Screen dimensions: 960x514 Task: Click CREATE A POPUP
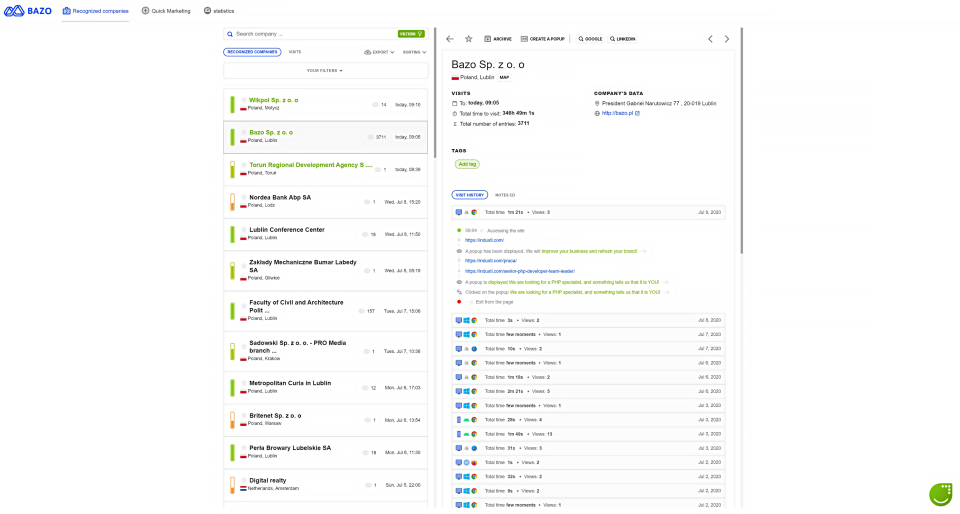pyautogui.click(x=542, y=39)
